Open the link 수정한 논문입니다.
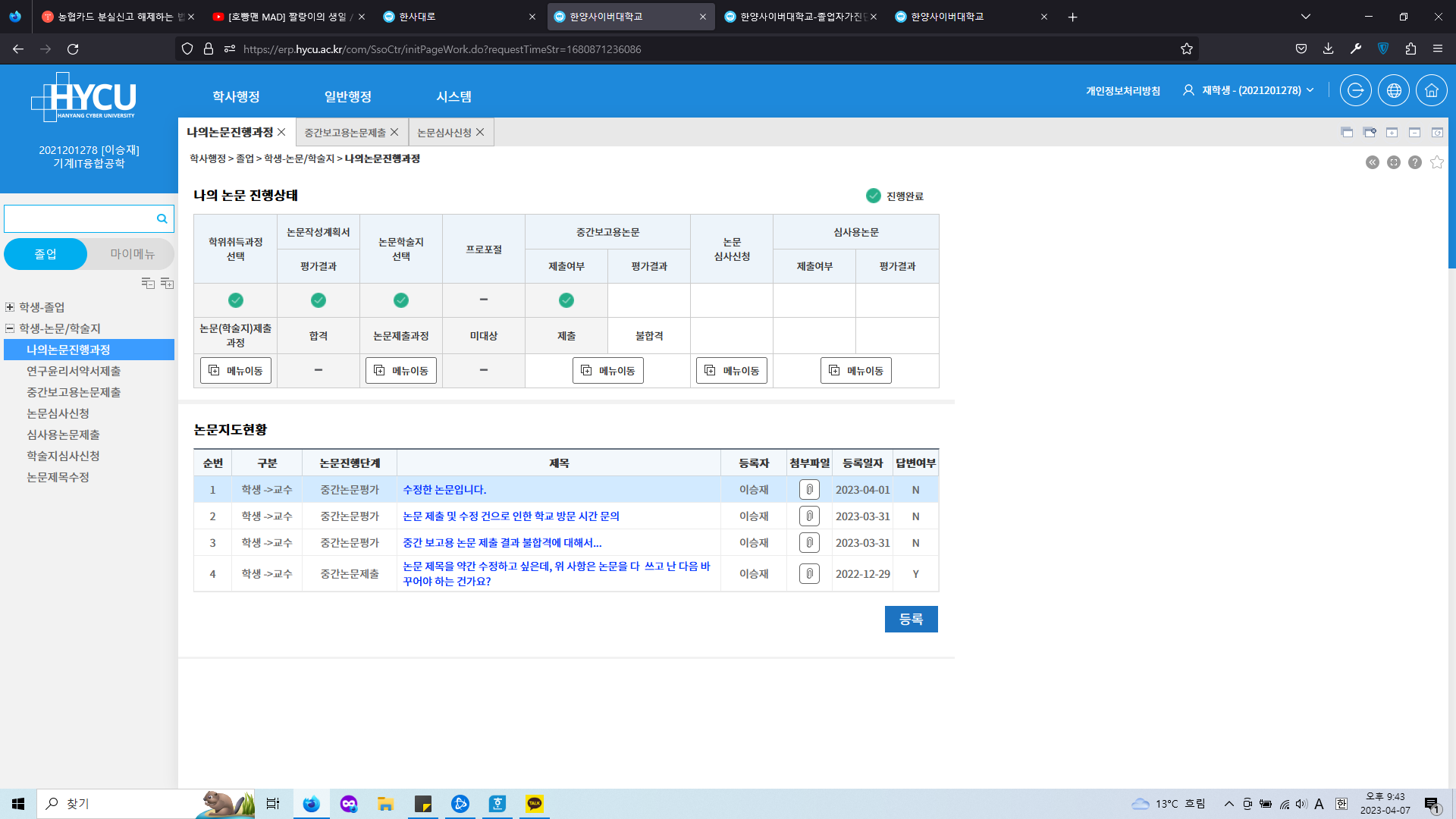 (444, 490)
